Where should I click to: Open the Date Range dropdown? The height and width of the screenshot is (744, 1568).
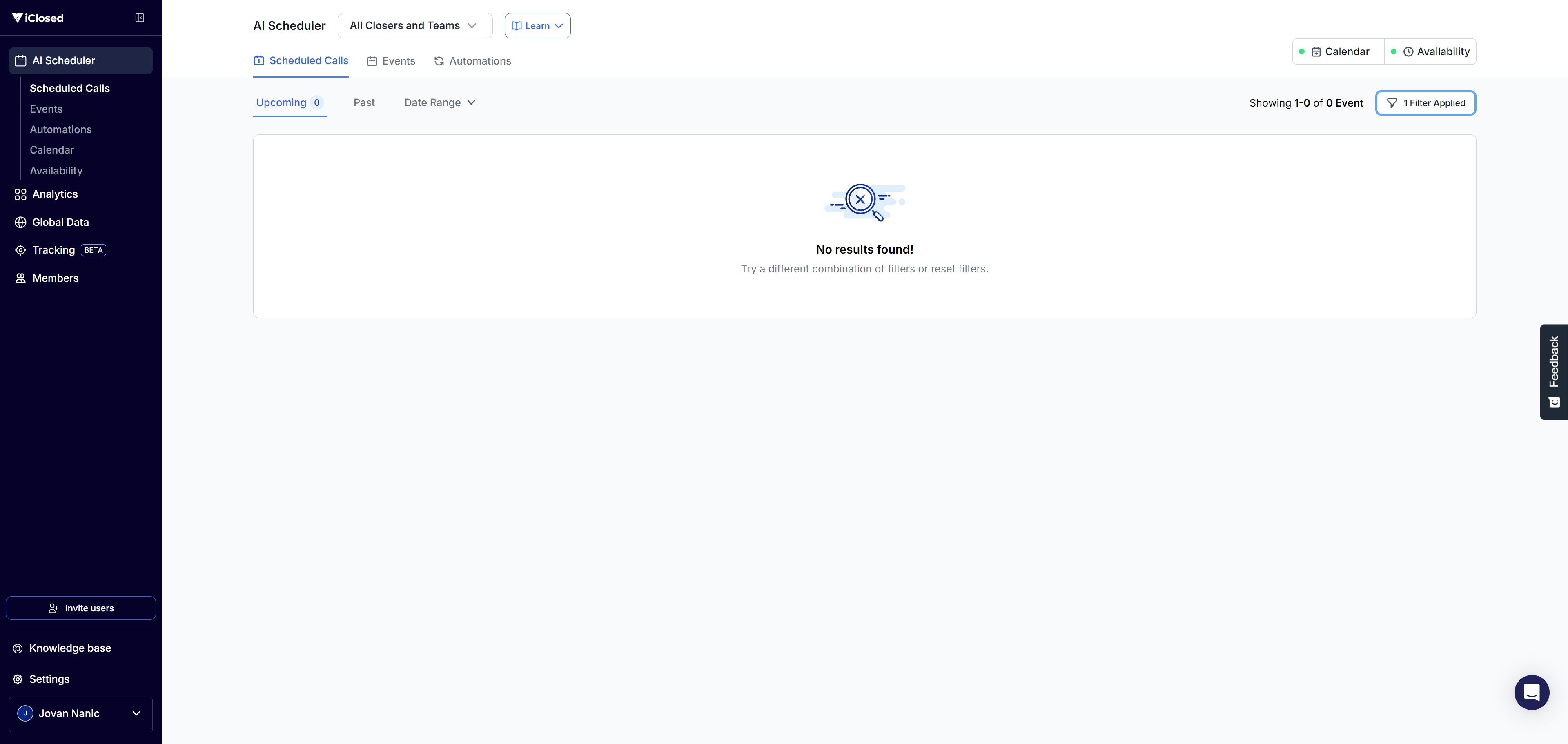tap(439, 103)
